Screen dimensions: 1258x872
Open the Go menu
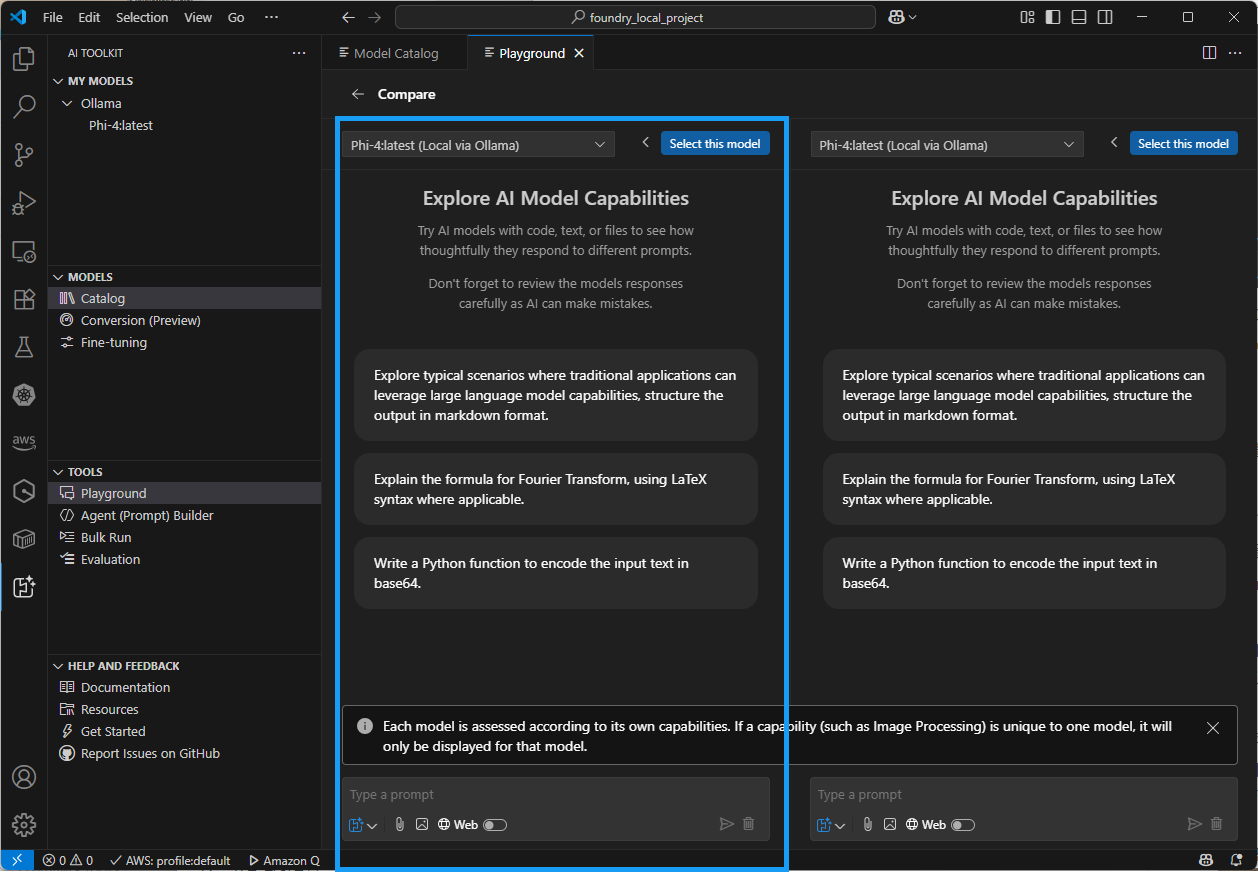click(236, 17)
